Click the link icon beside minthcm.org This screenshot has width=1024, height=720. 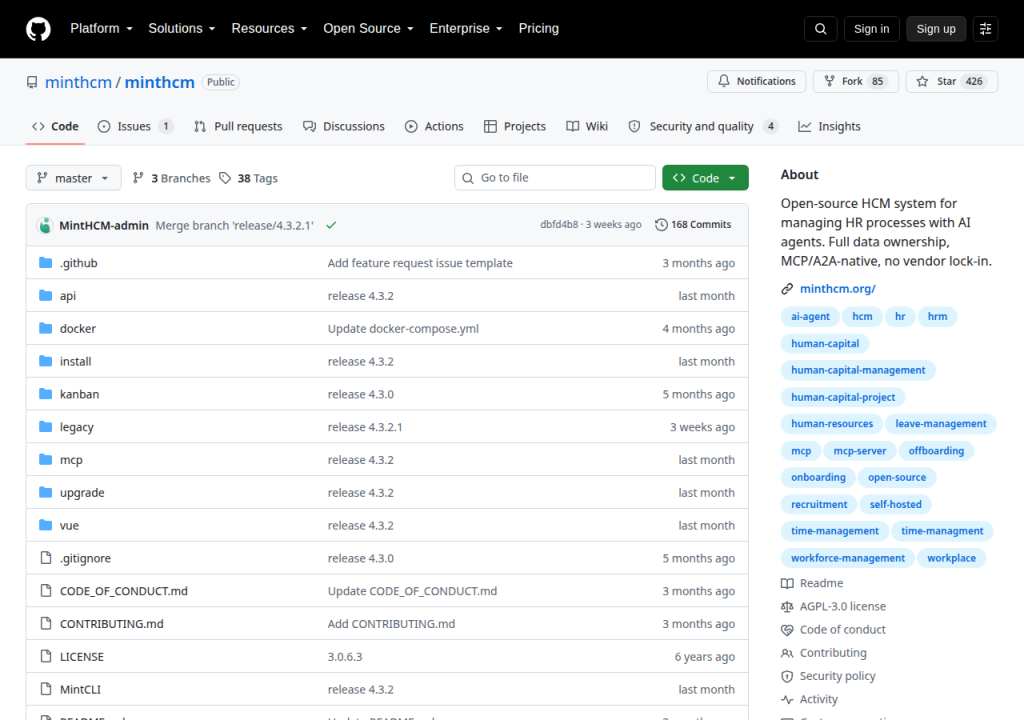pos(787,289)
